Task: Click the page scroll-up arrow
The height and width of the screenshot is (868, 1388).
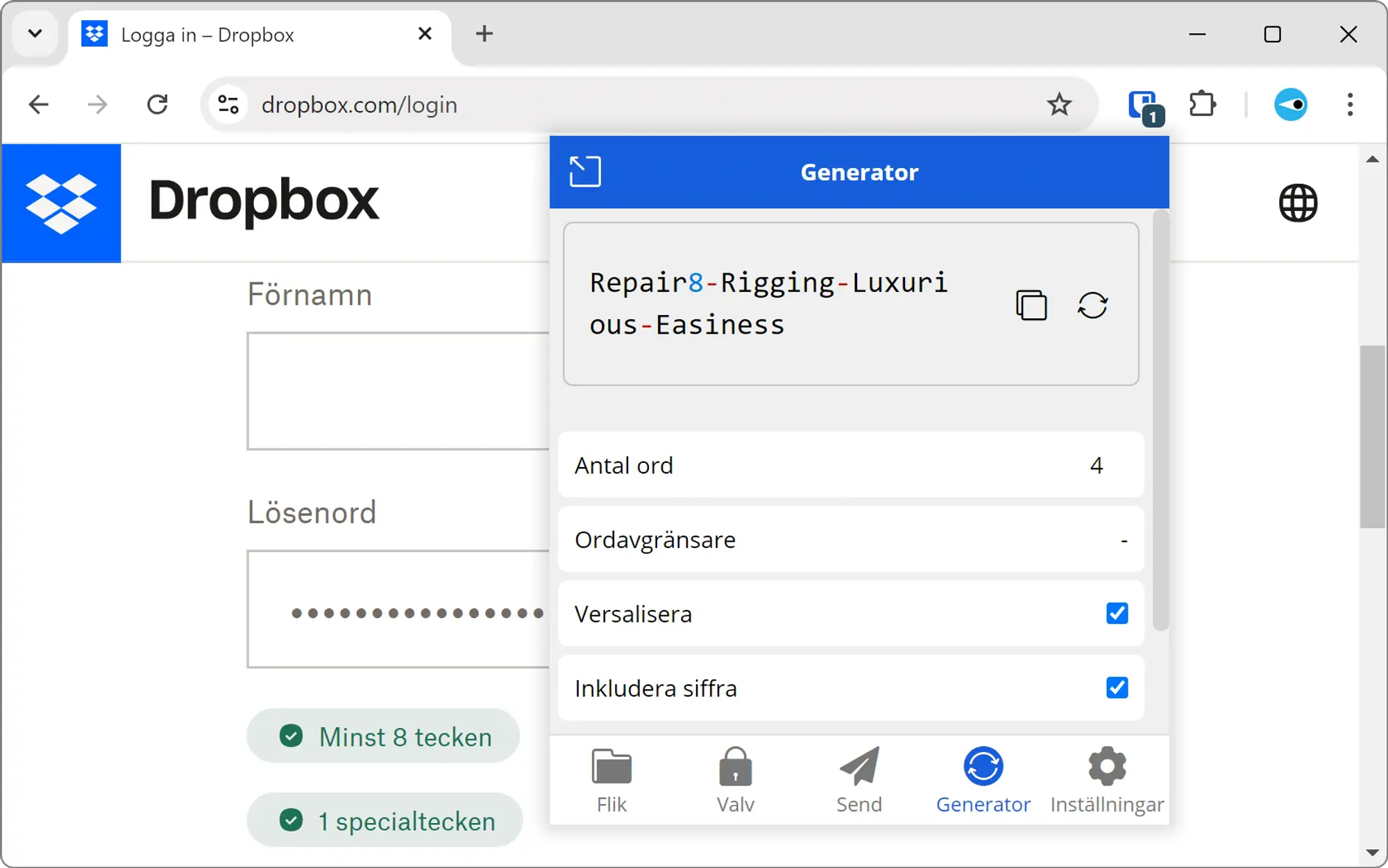Action: [x=1372, y=160]
